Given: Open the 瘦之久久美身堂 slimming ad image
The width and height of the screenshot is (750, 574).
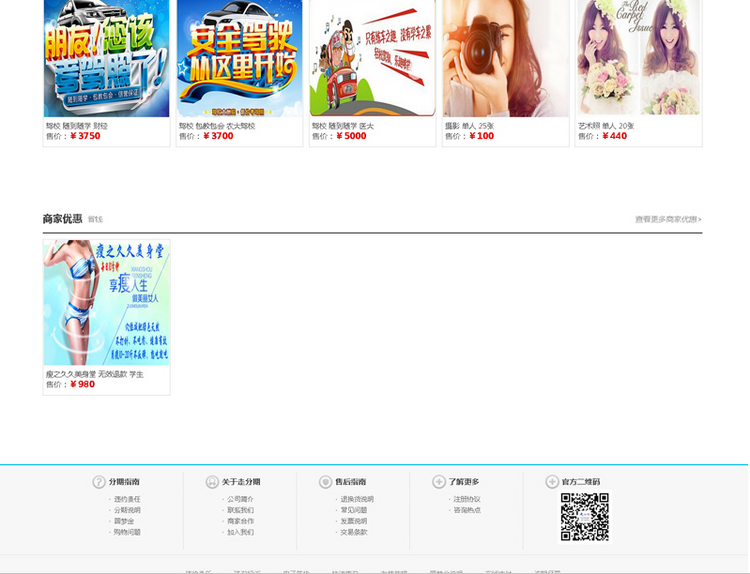Looking at the screenshot, I should click(x=107, y=303).
